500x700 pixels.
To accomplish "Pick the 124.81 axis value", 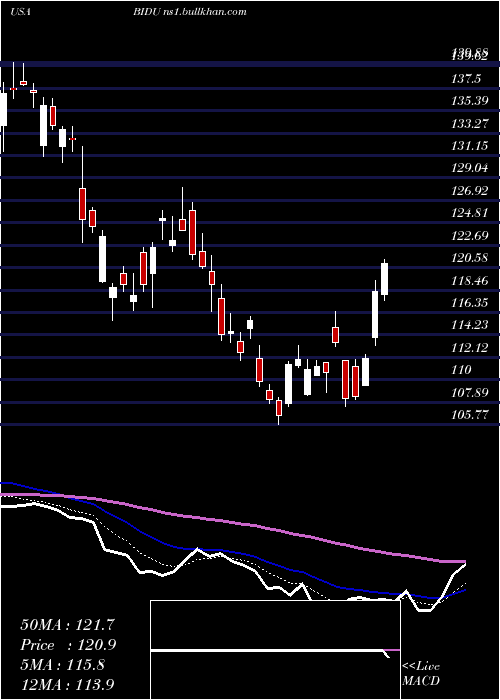I will [x=470, y=213].
